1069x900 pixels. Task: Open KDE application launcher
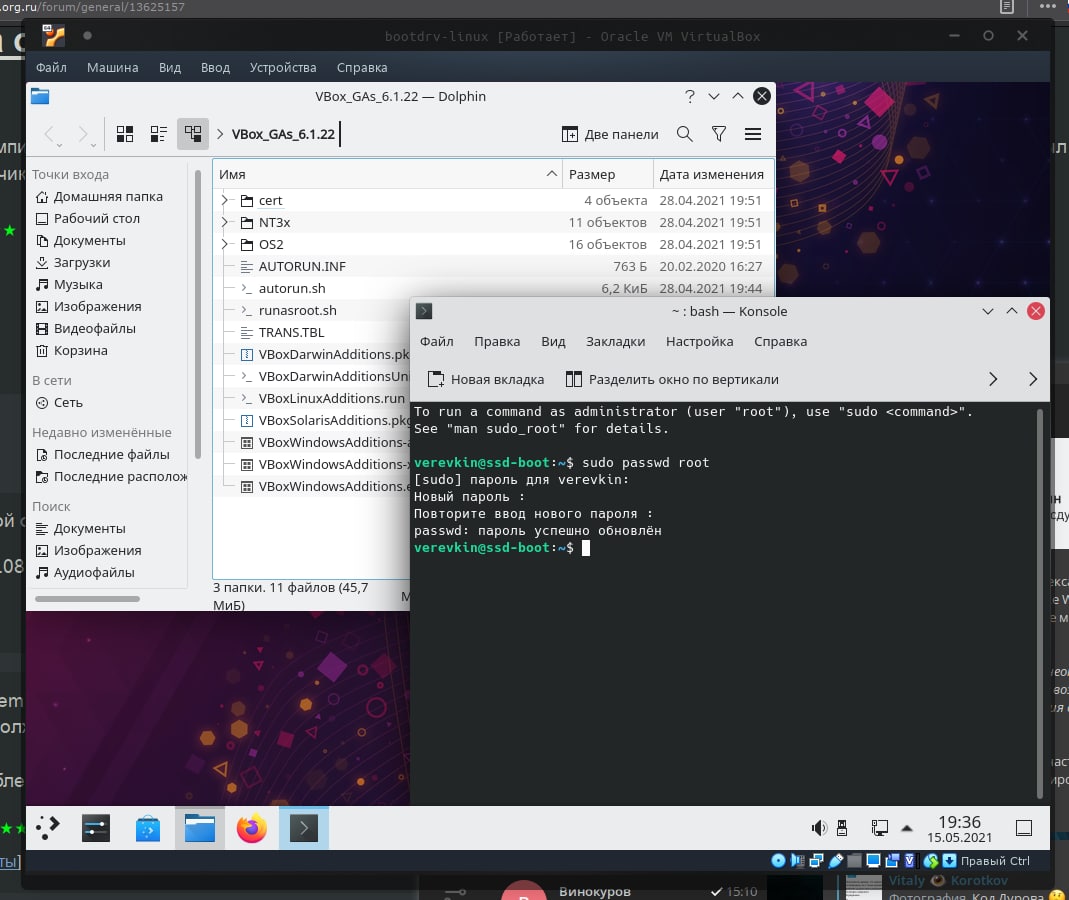[48, 828]
